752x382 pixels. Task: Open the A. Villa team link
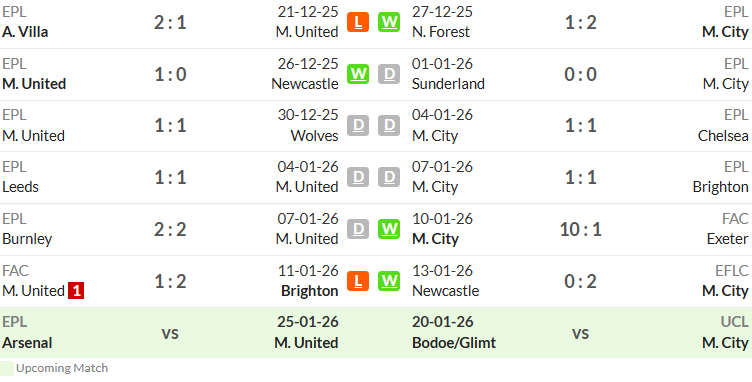pos(25,32)
